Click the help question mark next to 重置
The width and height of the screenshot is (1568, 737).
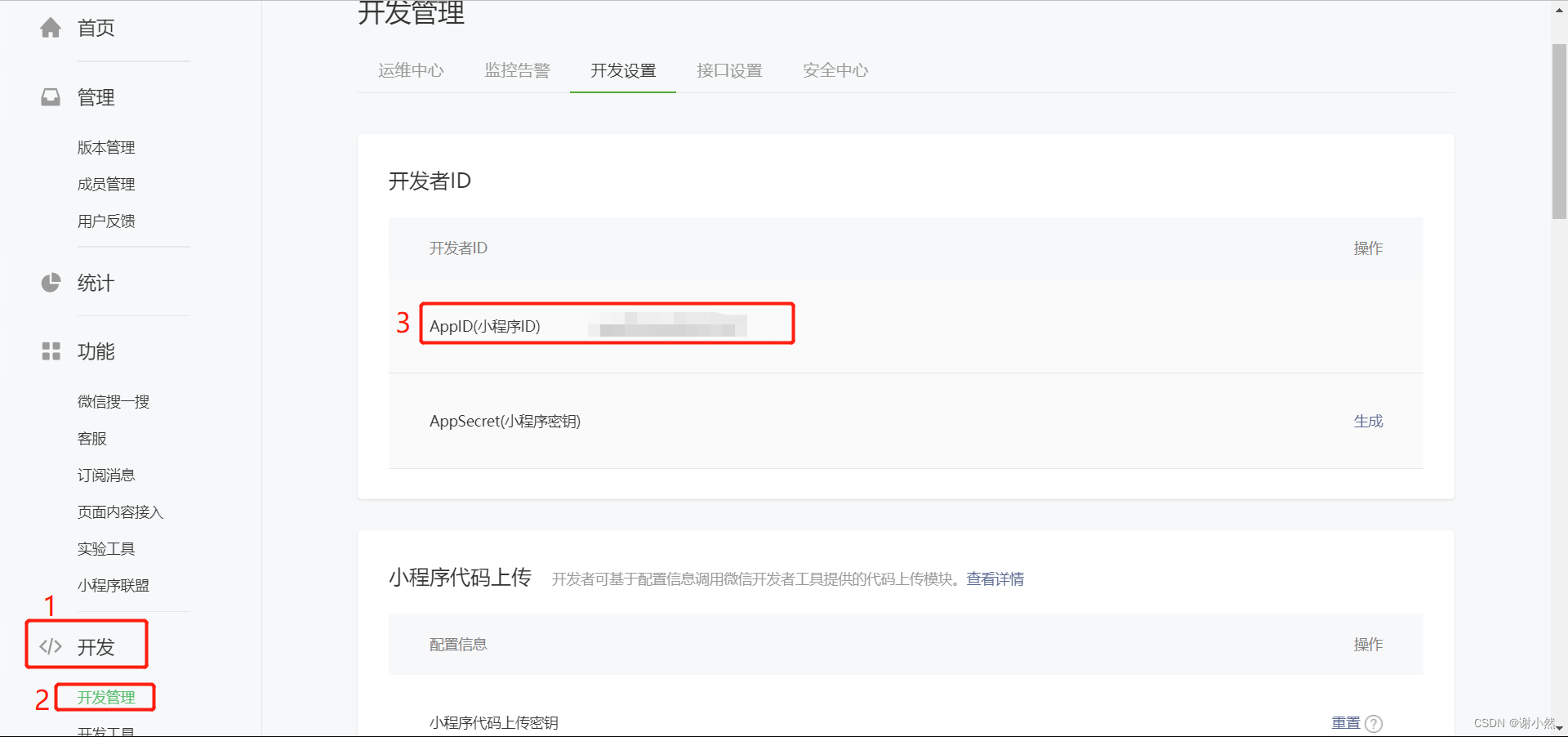pos(1374,723)
